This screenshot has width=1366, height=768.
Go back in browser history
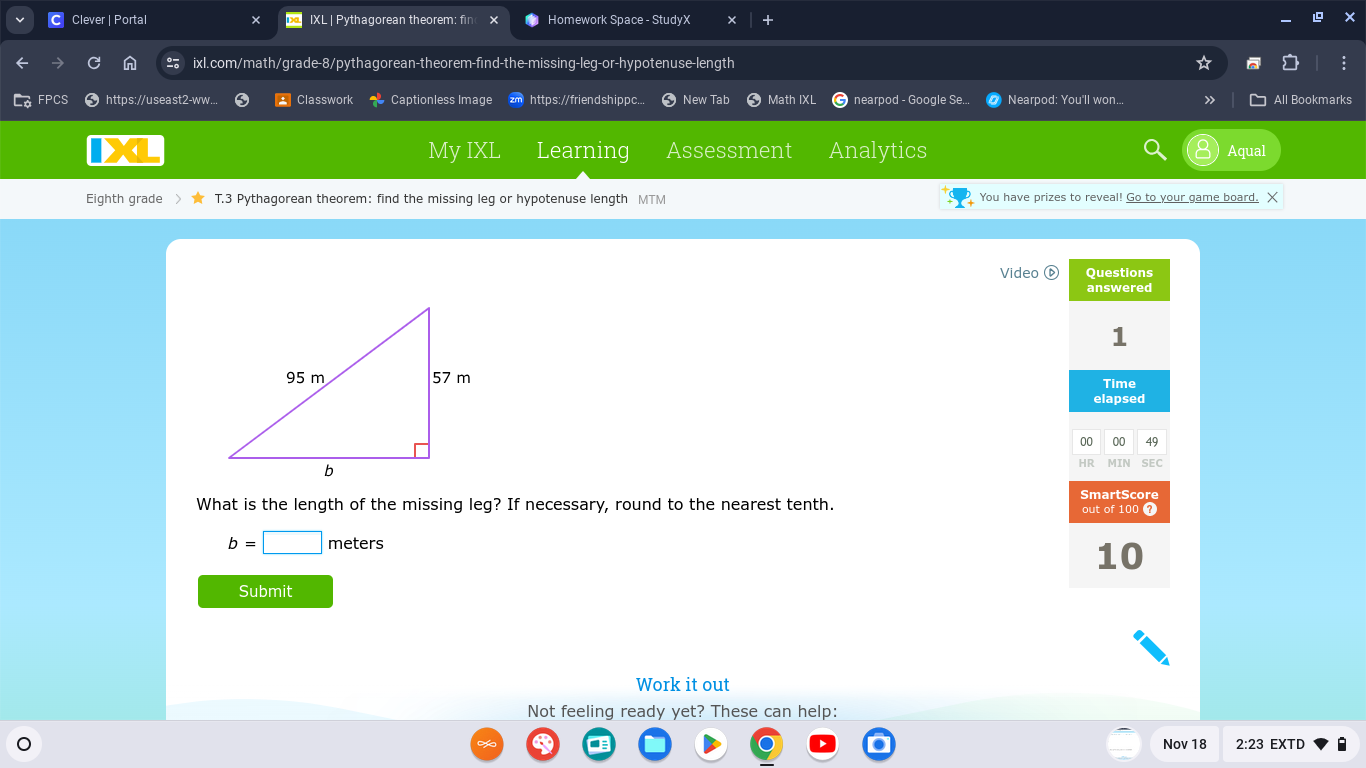22,63
